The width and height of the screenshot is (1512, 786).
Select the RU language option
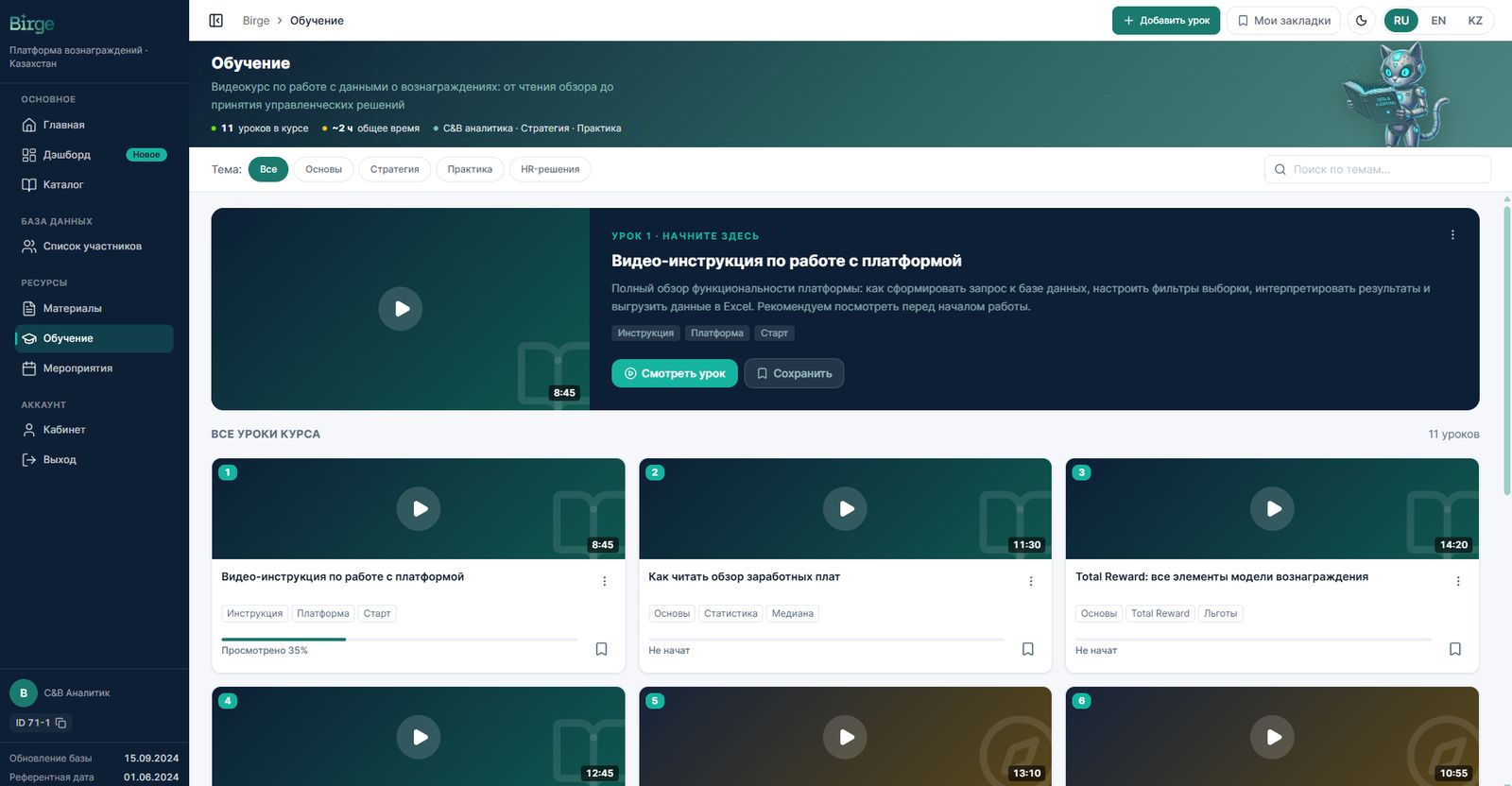[x=1401, y=20]
